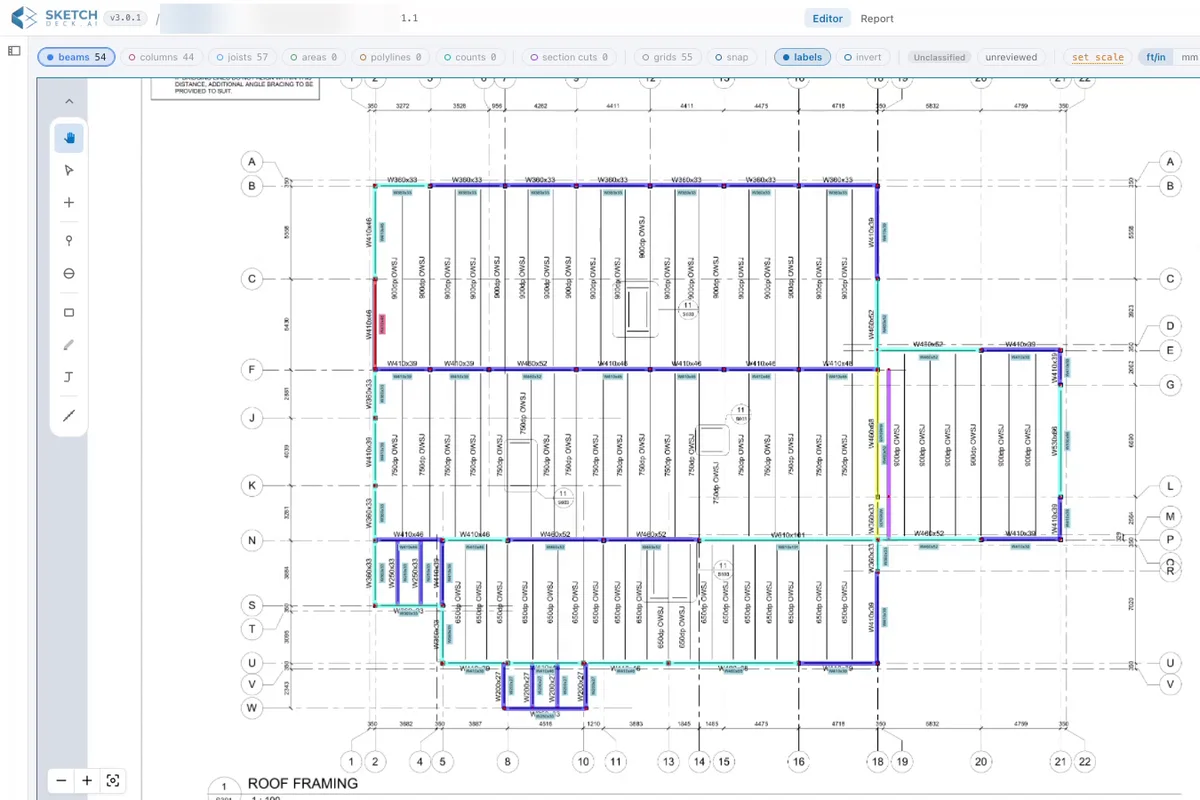Click the W460x68 beam label
Viewport: 1200px width, 800px height.
tap(871, 433)
